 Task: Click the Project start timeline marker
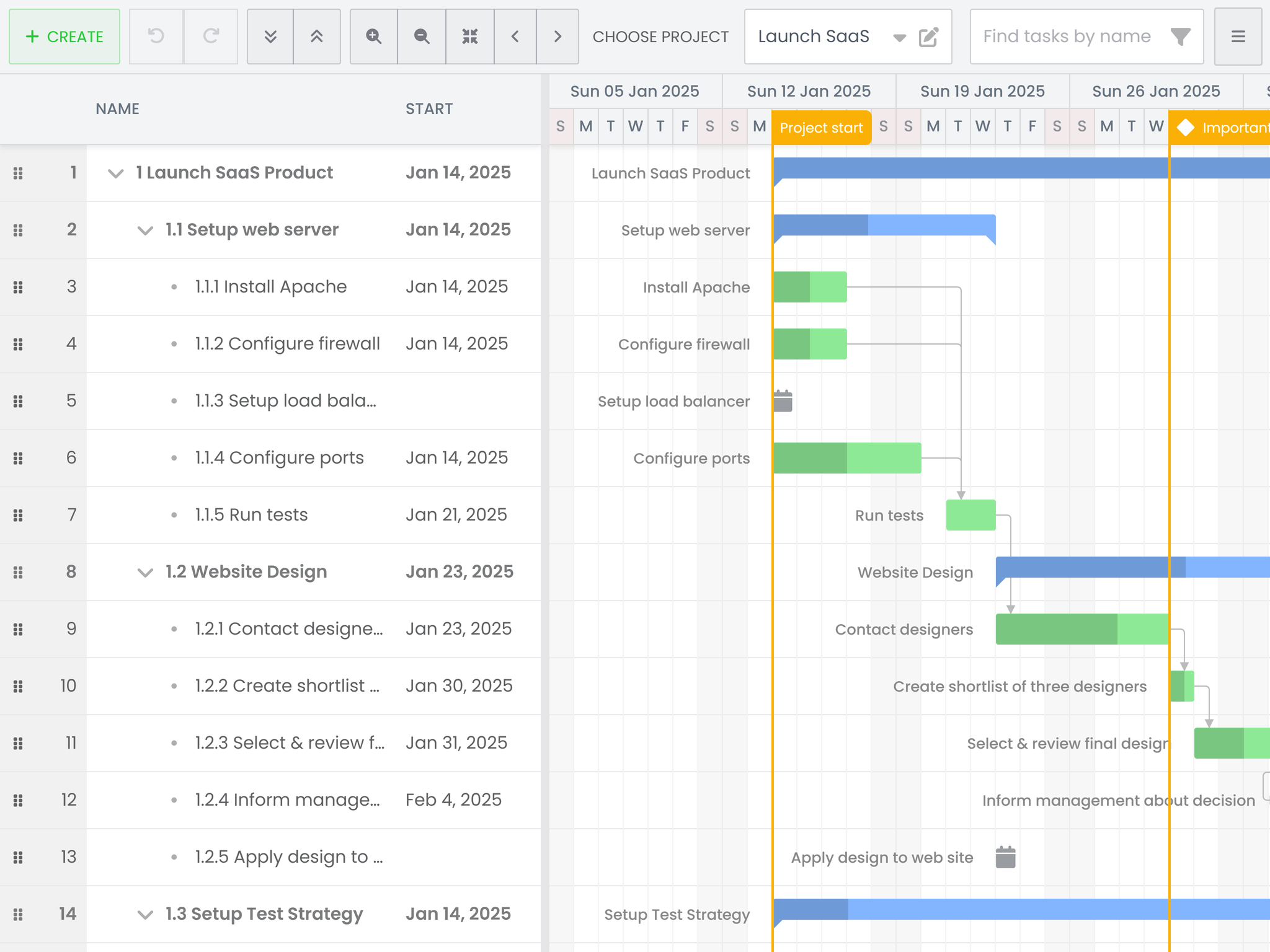(821, 128)
